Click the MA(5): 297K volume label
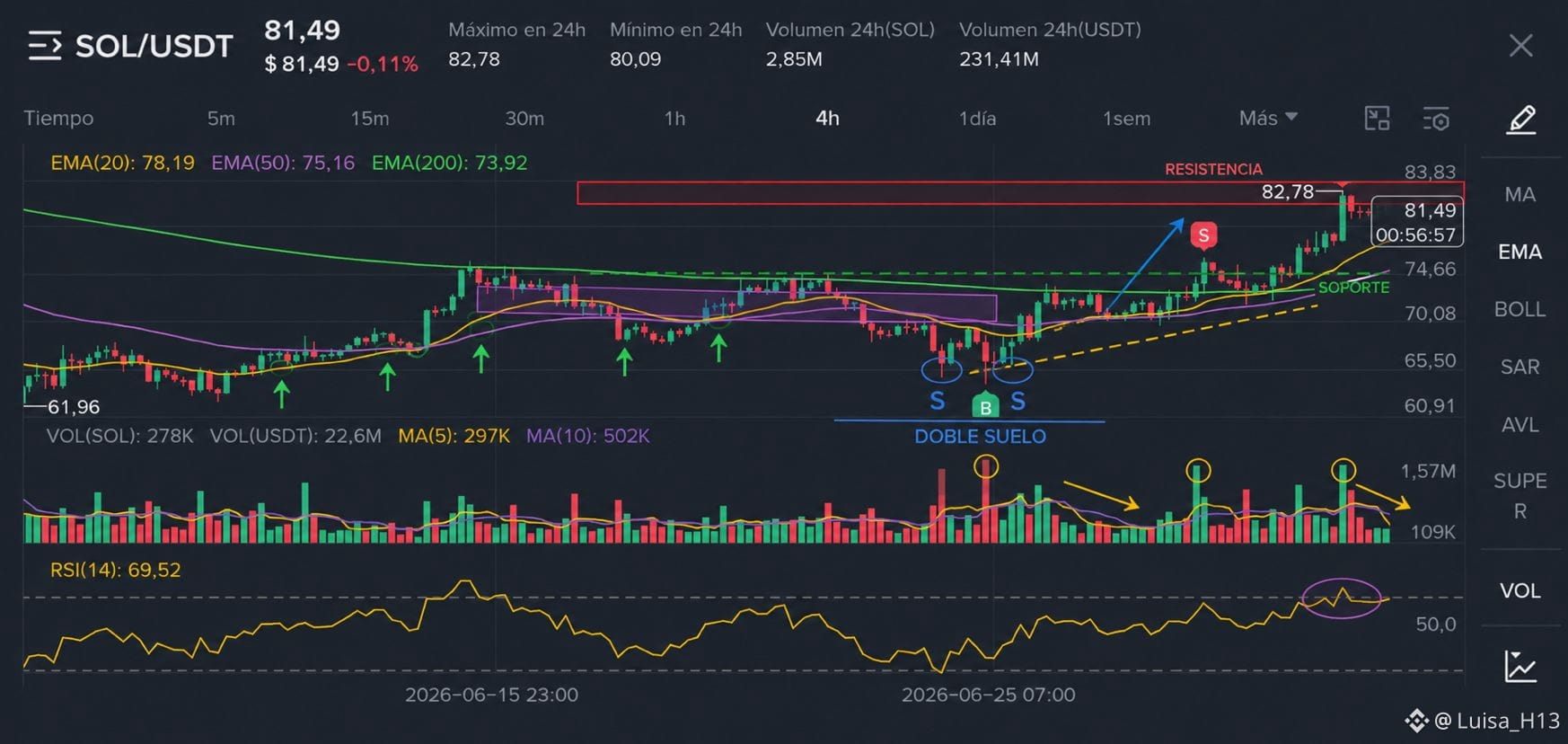1568x744 pixels. (454, 436)
